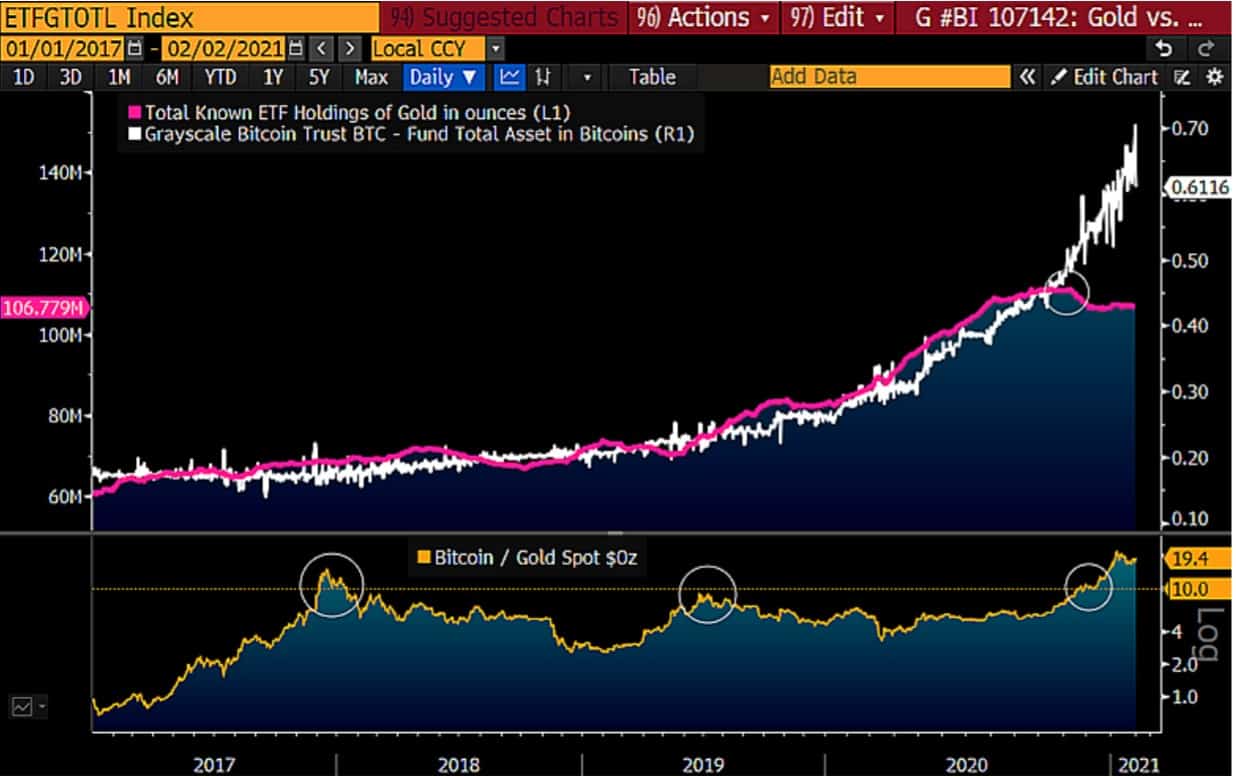Expand the chart style dropdown arrow
Image resolution: width=1236 pixels, height=777 pixels.
click(588, 77)
